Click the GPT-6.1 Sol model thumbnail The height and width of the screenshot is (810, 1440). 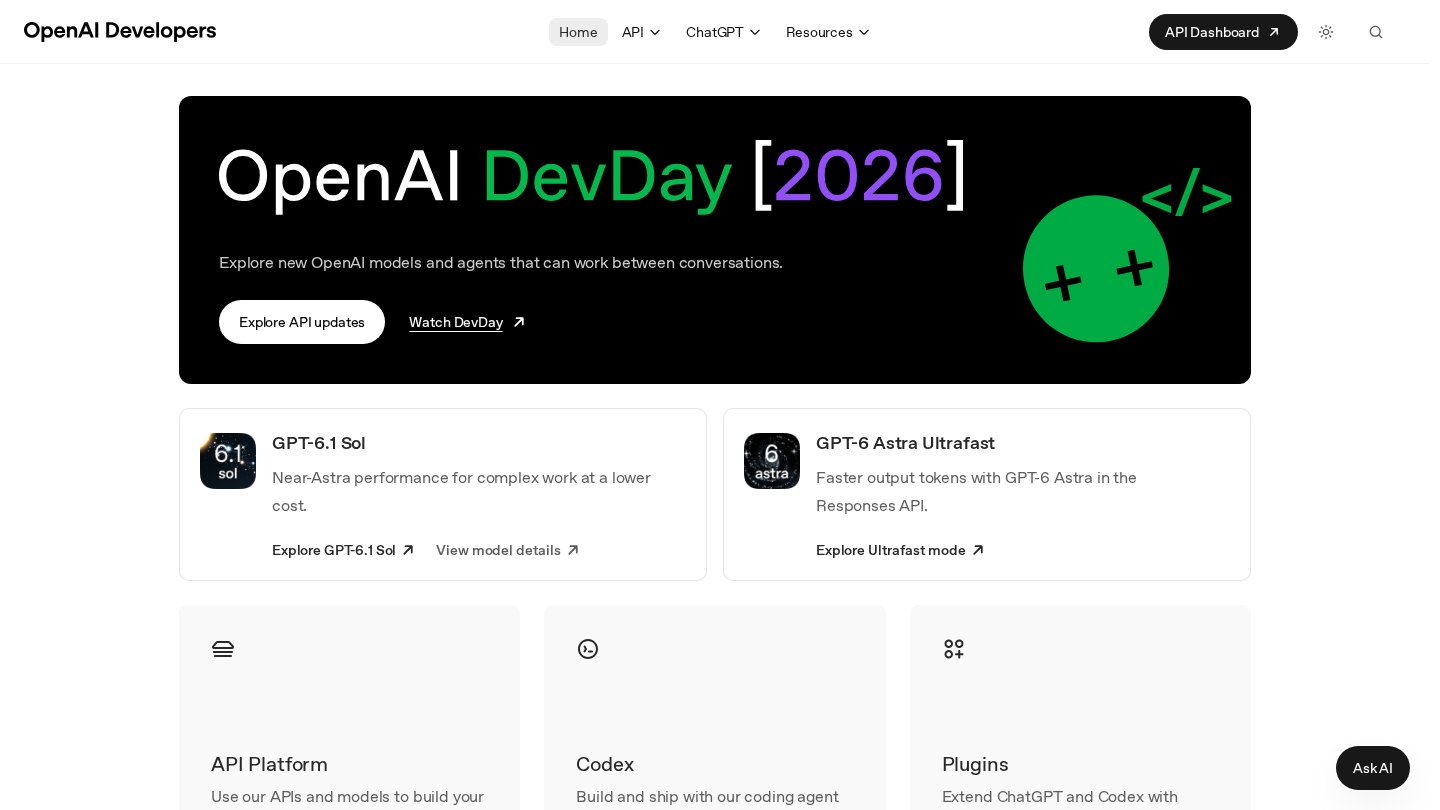(228, 461)
